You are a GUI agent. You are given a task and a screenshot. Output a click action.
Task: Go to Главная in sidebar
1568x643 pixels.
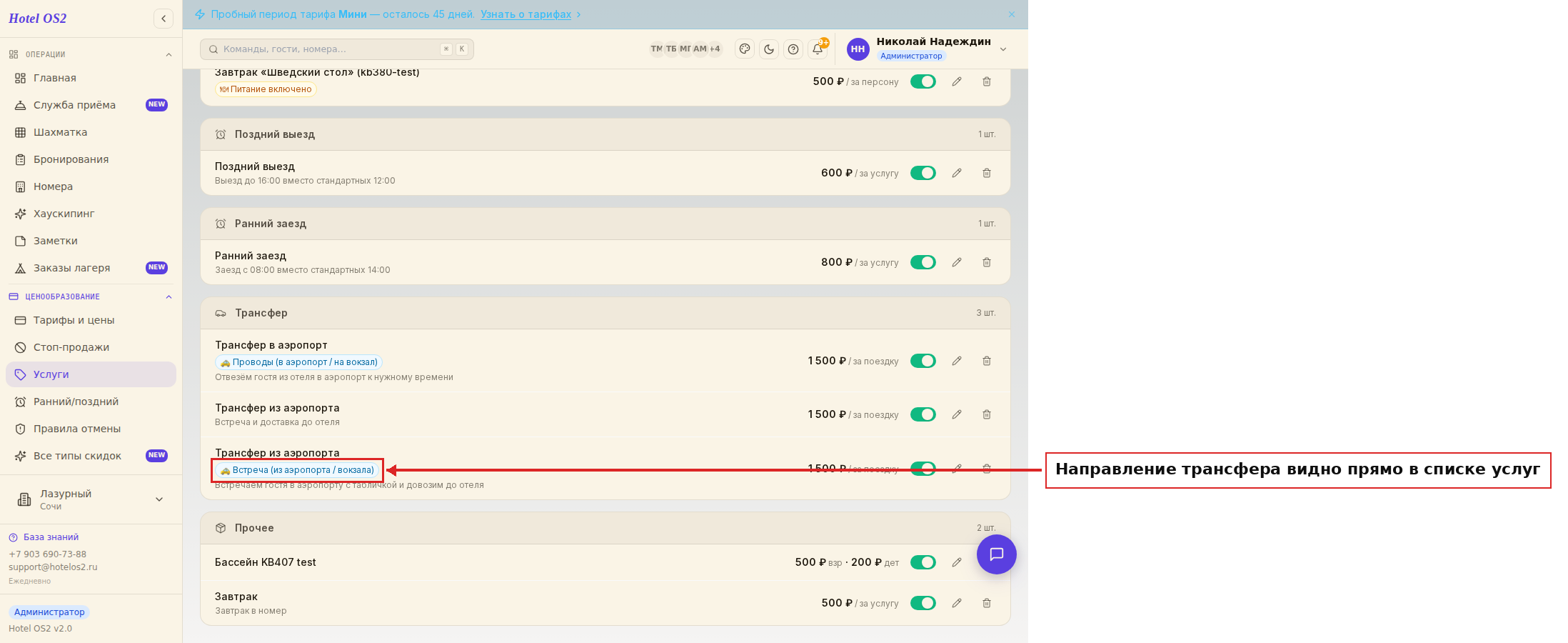coord(91,78)
